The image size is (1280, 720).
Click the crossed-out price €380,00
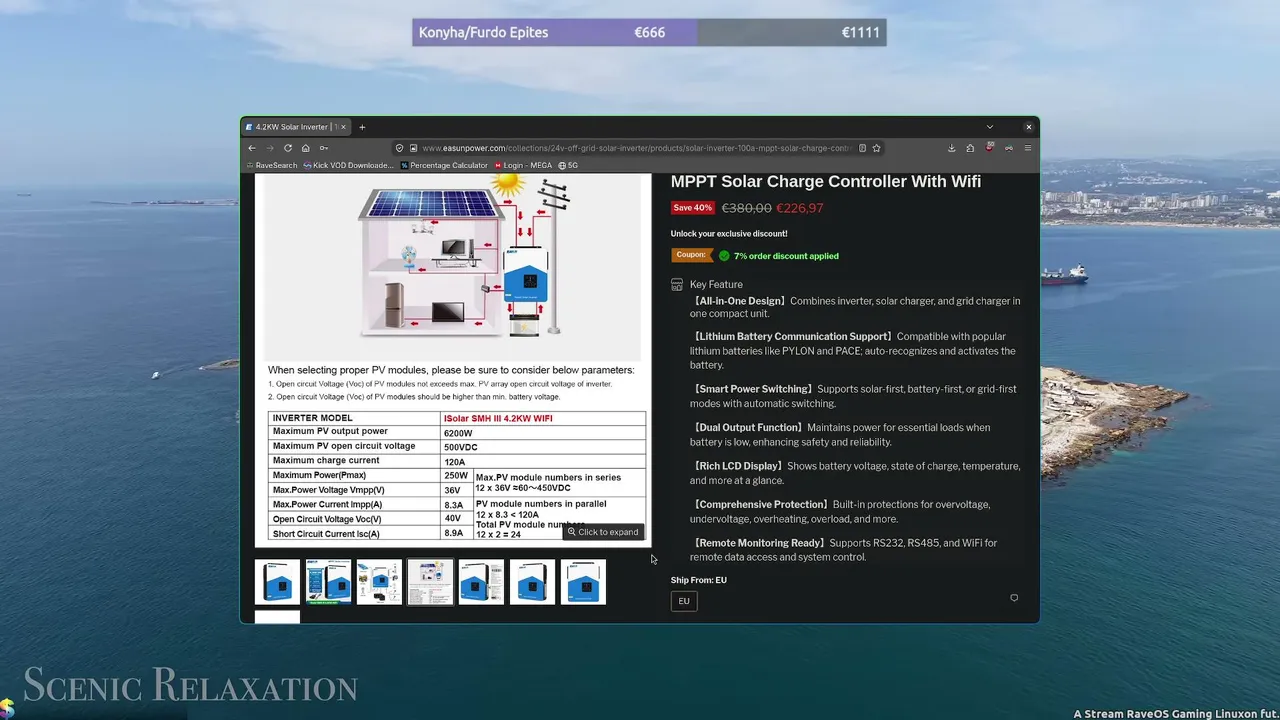click(x=747, y=208)
